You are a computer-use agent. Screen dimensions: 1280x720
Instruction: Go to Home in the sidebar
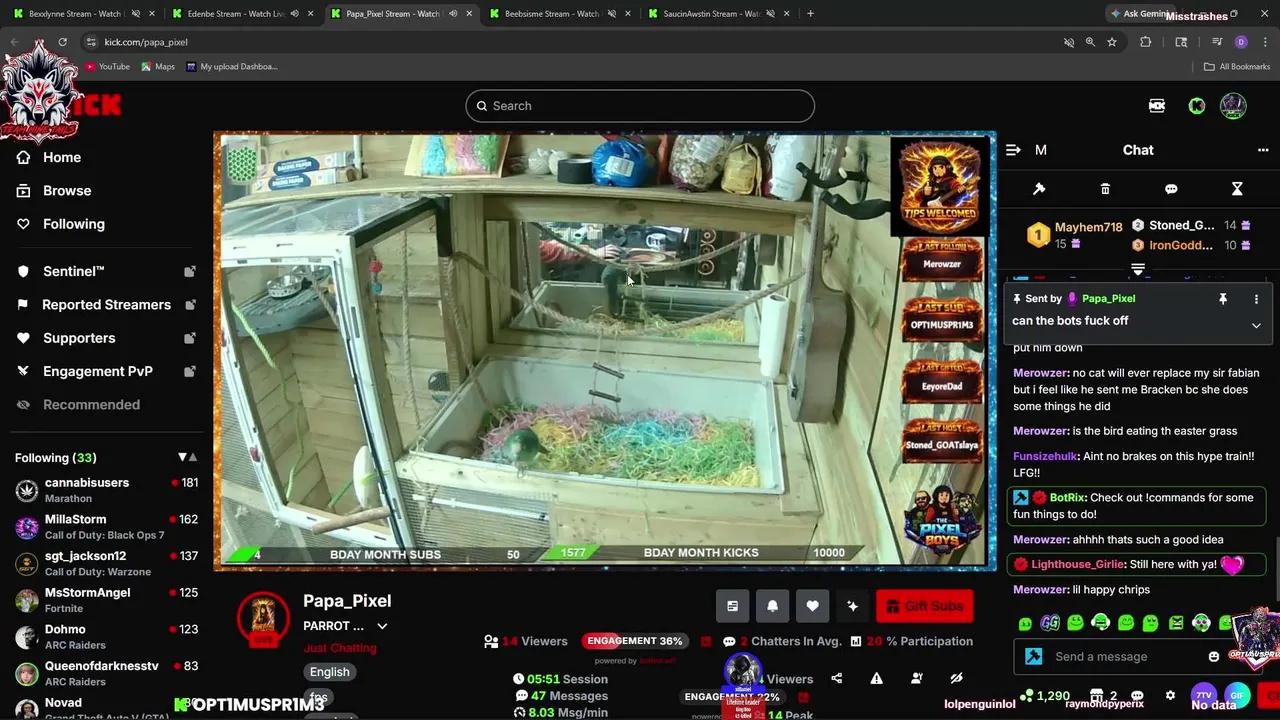[62, 157]
